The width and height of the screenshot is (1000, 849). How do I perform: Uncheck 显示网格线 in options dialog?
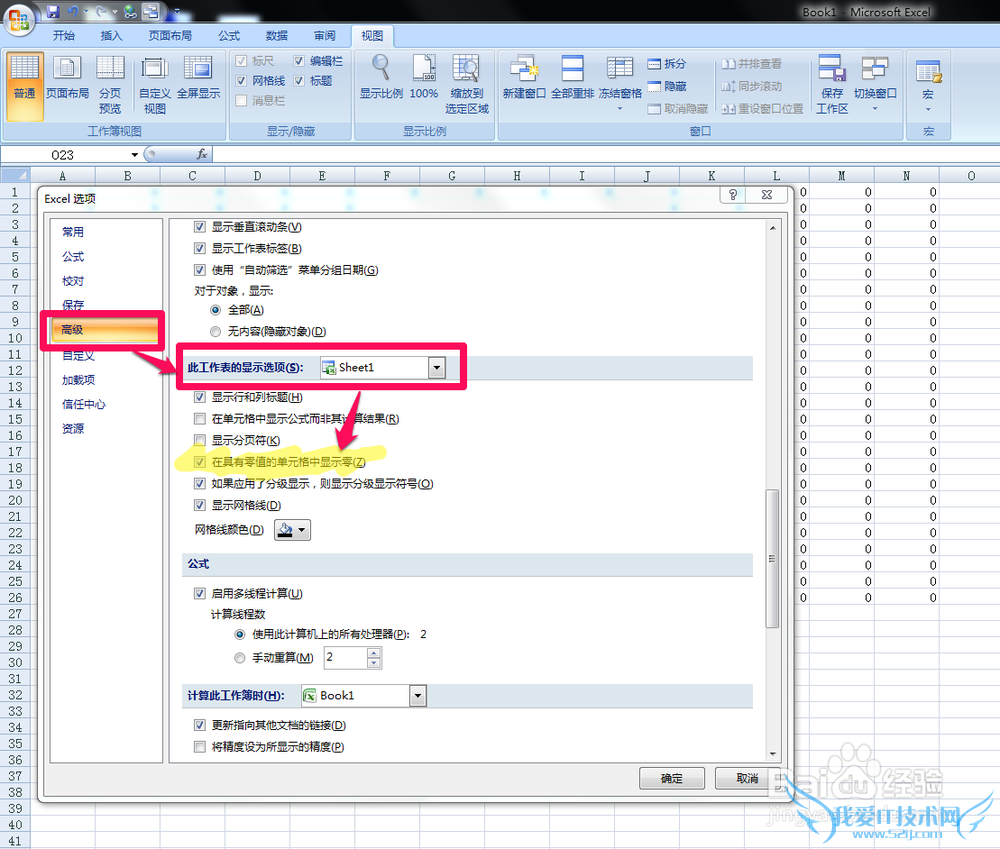tap(200, 505)
